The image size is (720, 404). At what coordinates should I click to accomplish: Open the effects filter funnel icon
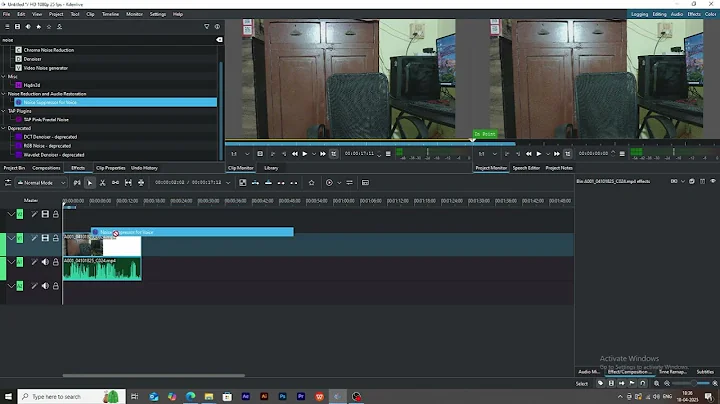click(x=207, y=27)
